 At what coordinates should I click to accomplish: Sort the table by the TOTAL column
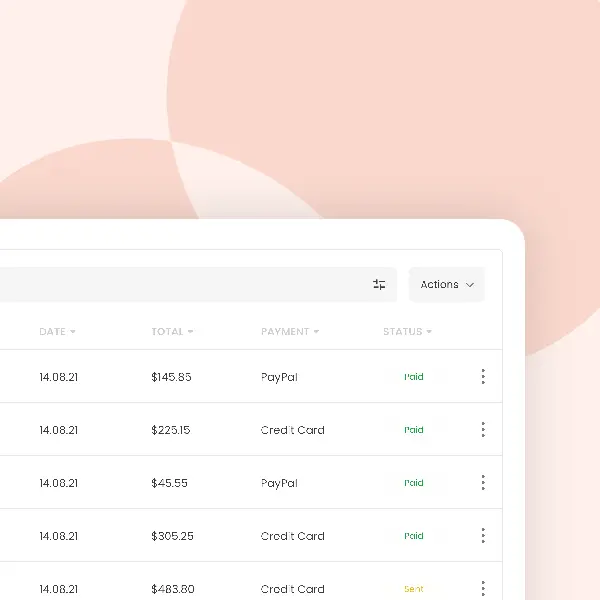(172, 332)
